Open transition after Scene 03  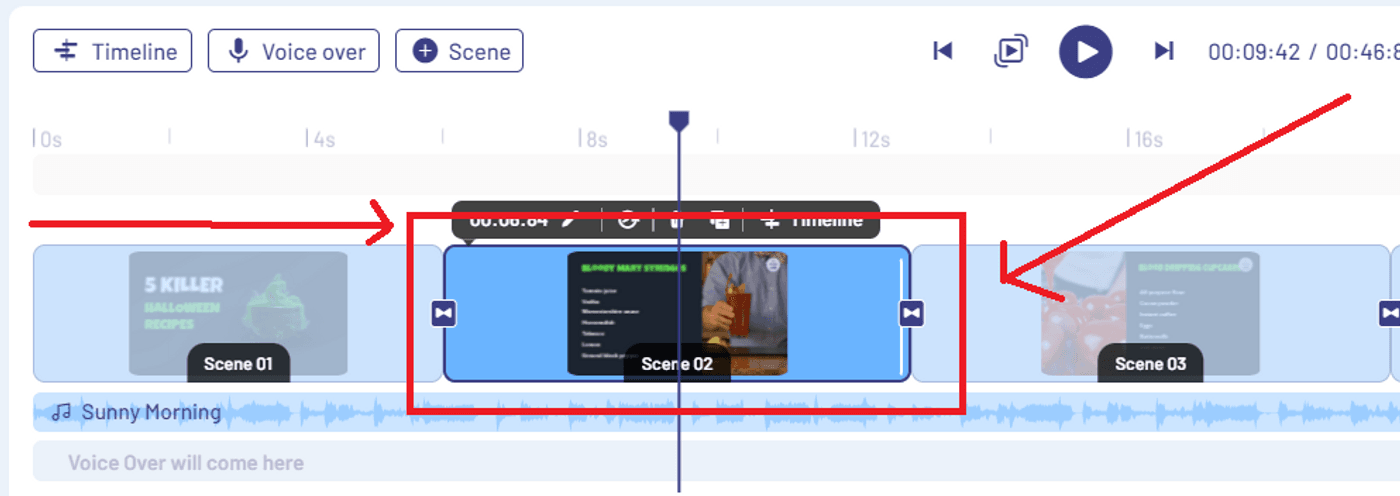point(1389,314)
